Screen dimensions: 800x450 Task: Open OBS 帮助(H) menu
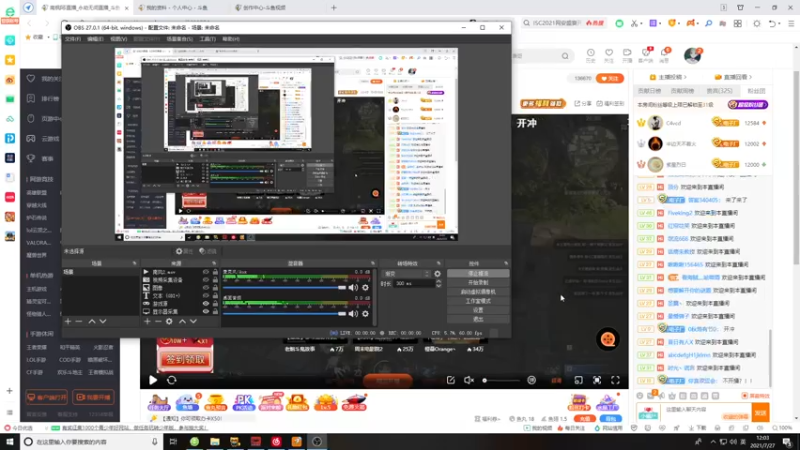(x=231, y=39)
